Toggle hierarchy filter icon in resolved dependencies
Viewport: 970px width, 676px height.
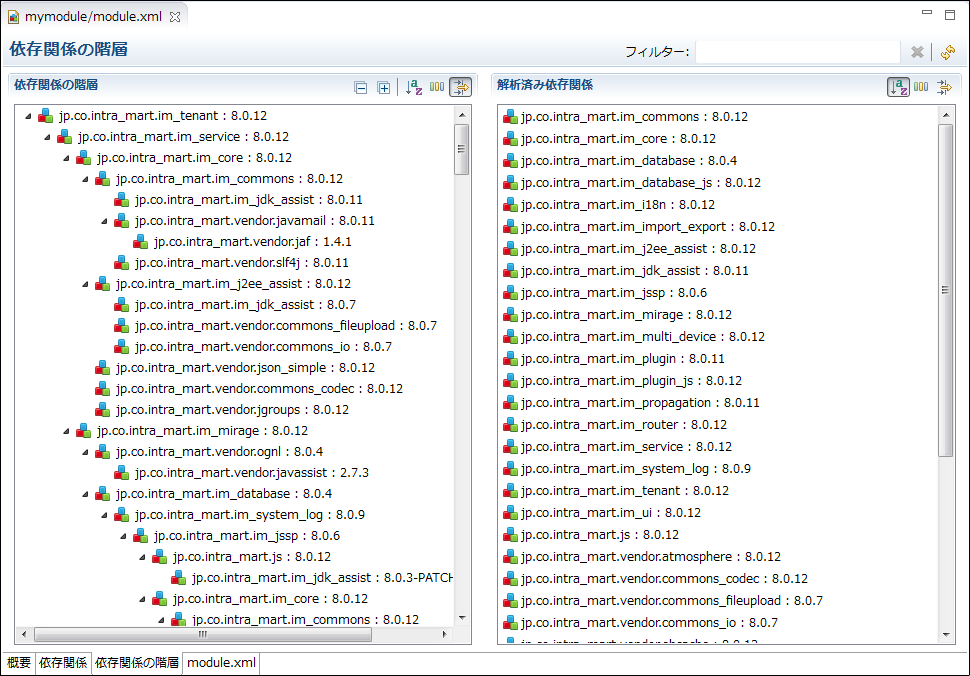[x=944, y=87]
